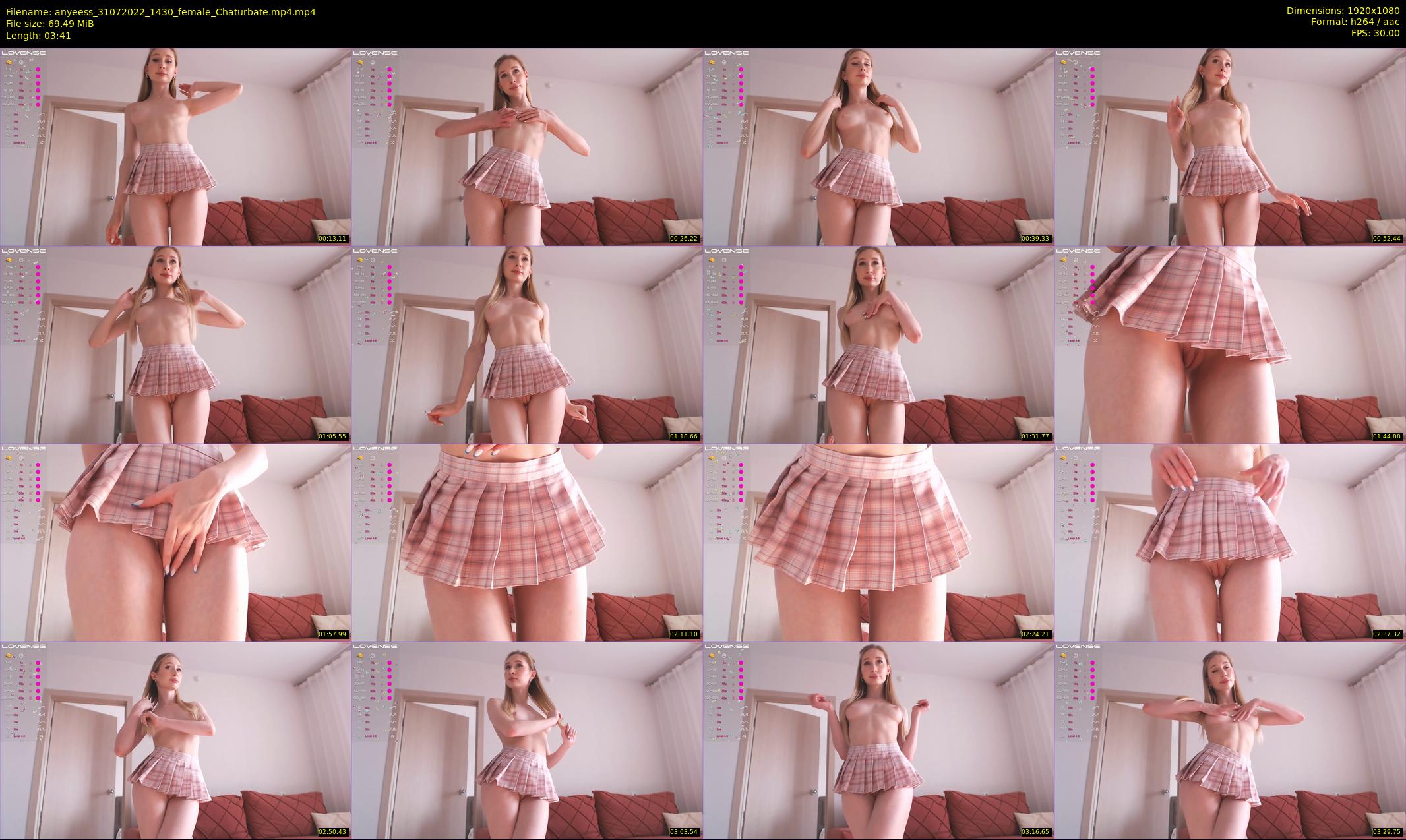Image resolution: width=1406 pixels, height=840 pixels.
Task: Click the 'Dimensions: 1920x1080' text
Action: coord(1343,11)
